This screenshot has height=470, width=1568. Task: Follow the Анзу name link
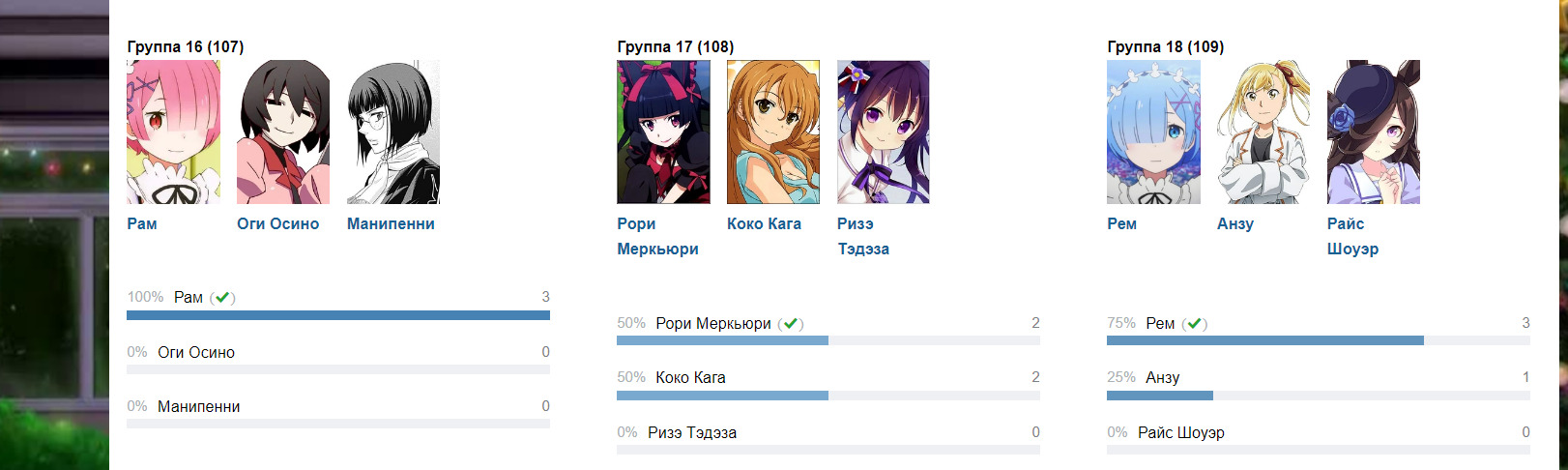(1234, 223)
